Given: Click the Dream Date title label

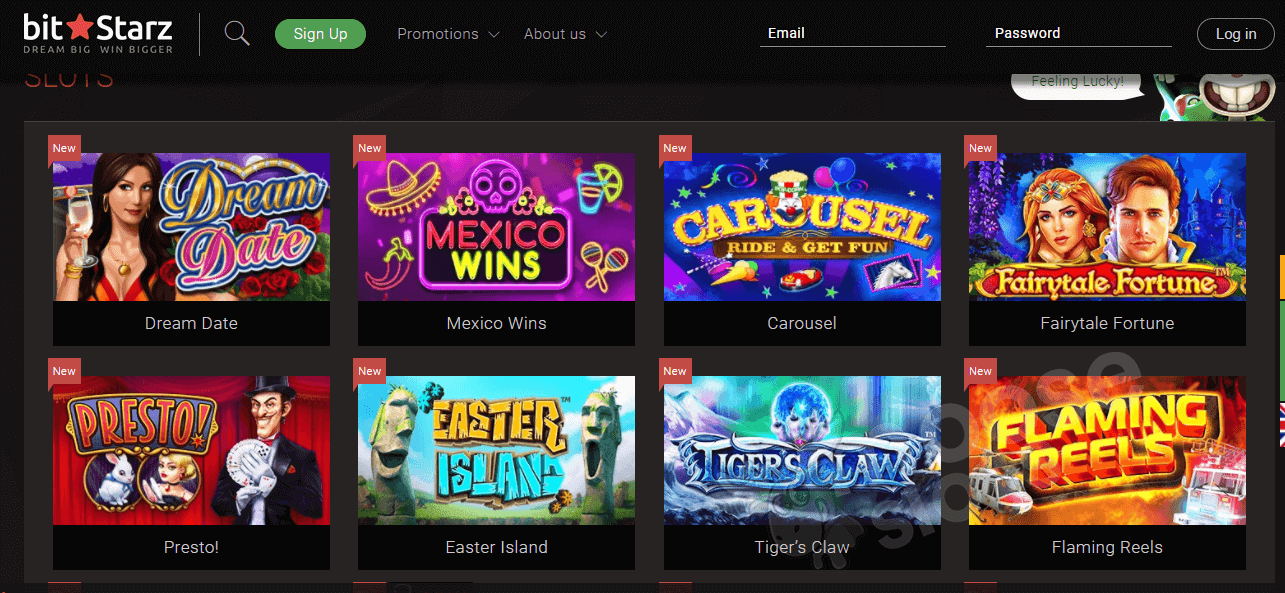Looking at the screenshot, I should tap(191, 323).
